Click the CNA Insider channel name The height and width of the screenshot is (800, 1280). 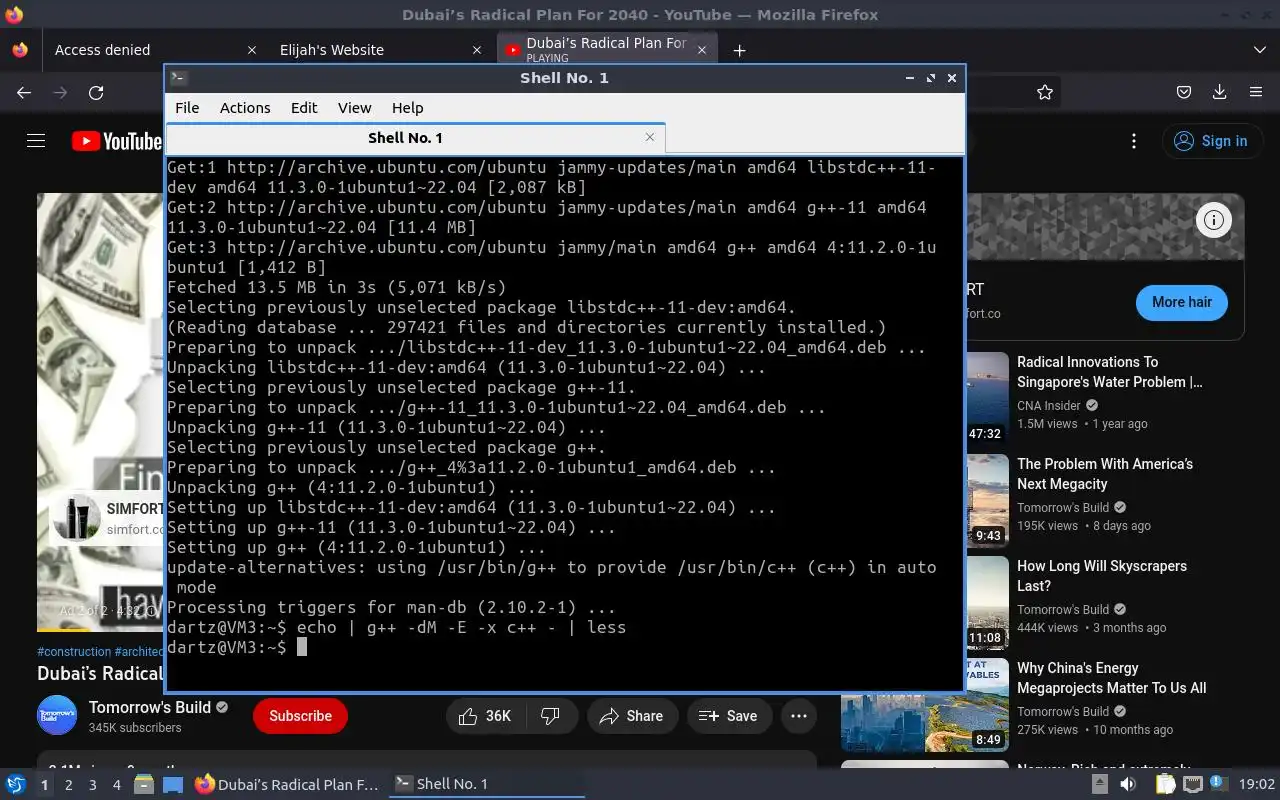click(x=1049, y=405)
